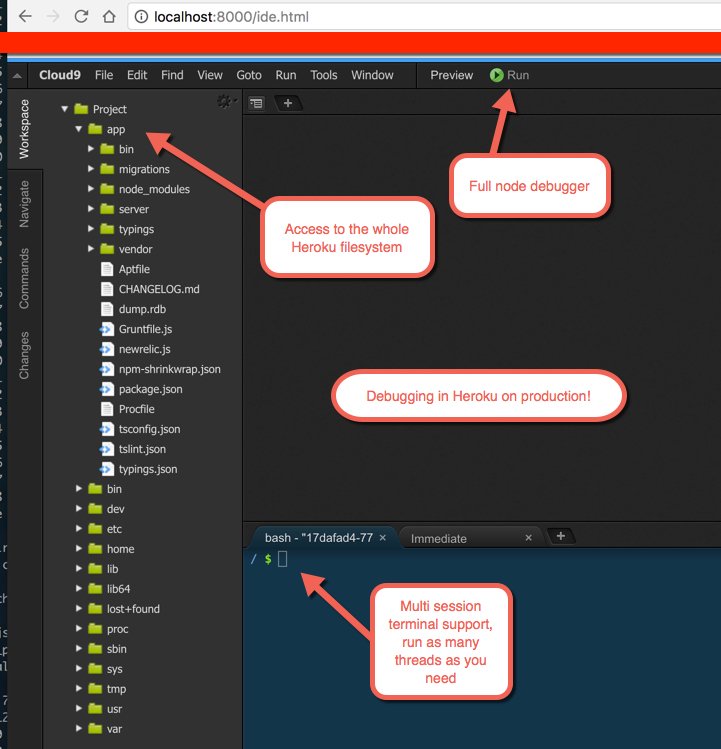This screenshot has width=721, height=749.
Task: Click the Gruntfile.js file icon
Action: click(x=107, y=329)
